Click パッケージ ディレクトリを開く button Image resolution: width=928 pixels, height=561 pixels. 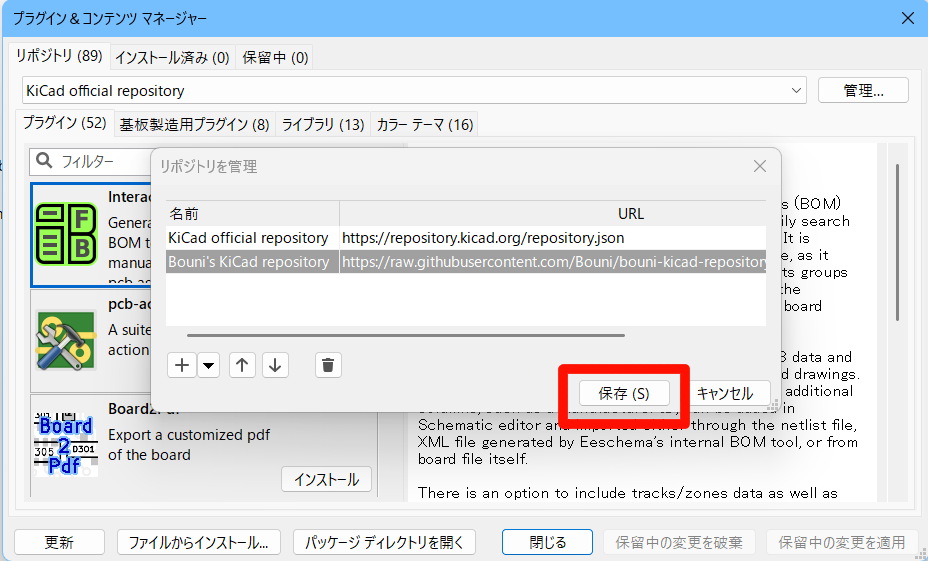(384, 542)
